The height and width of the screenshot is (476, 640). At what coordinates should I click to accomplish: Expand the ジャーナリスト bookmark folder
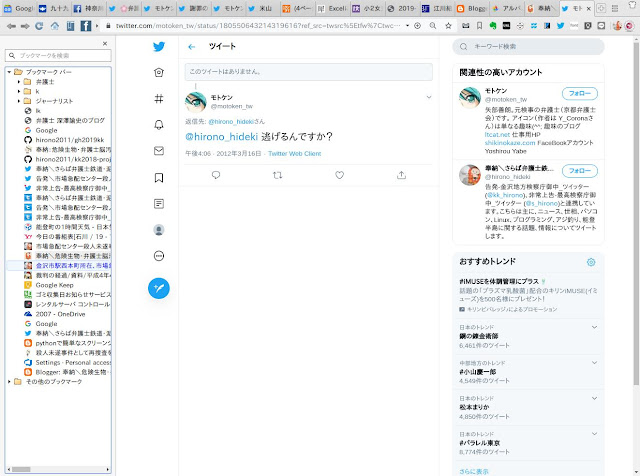click(19, 101)
